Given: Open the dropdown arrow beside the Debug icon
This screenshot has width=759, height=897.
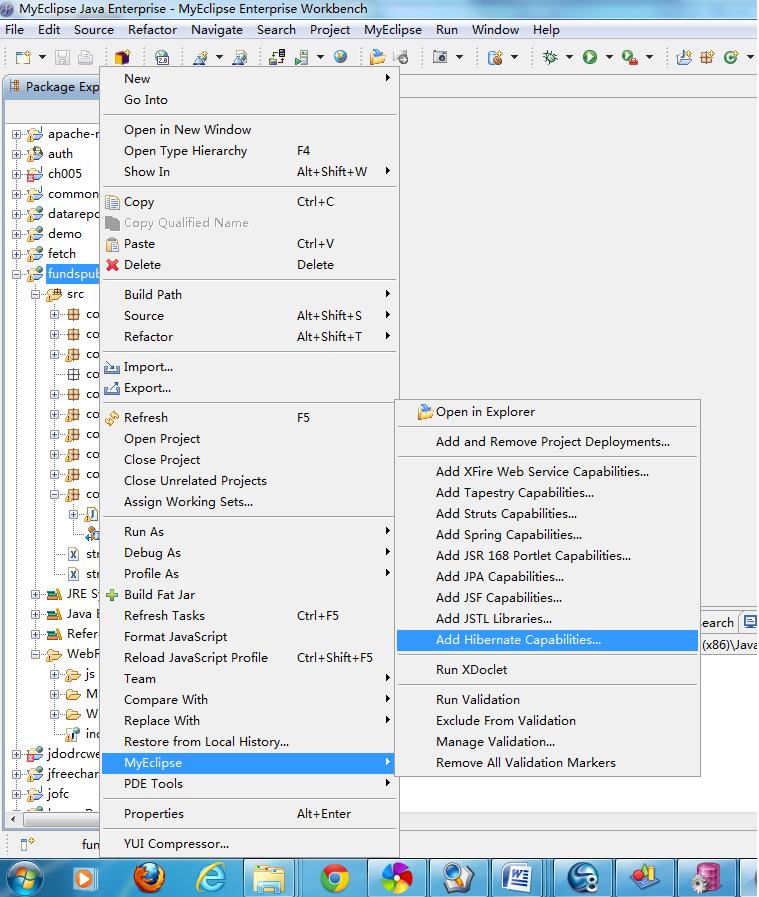Looking at the screenshot, I should pos(569,57).
